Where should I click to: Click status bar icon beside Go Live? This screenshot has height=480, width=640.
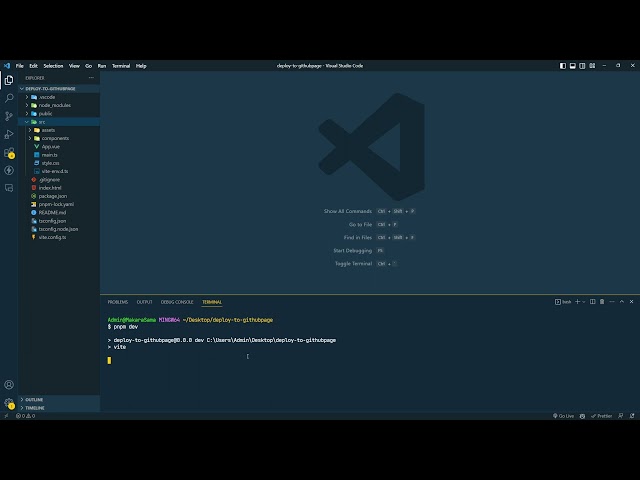coord(582,416)
